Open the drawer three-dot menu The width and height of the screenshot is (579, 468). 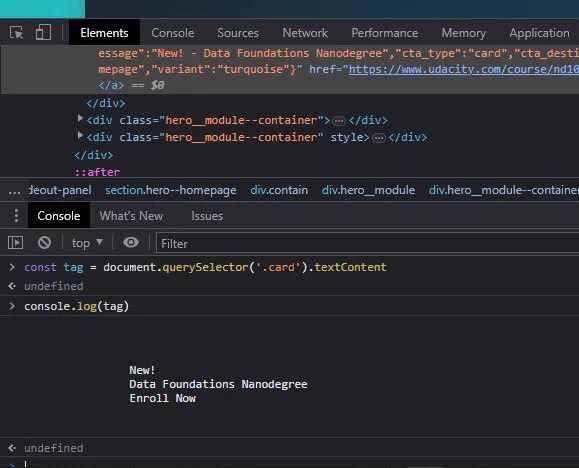point(16,216)
